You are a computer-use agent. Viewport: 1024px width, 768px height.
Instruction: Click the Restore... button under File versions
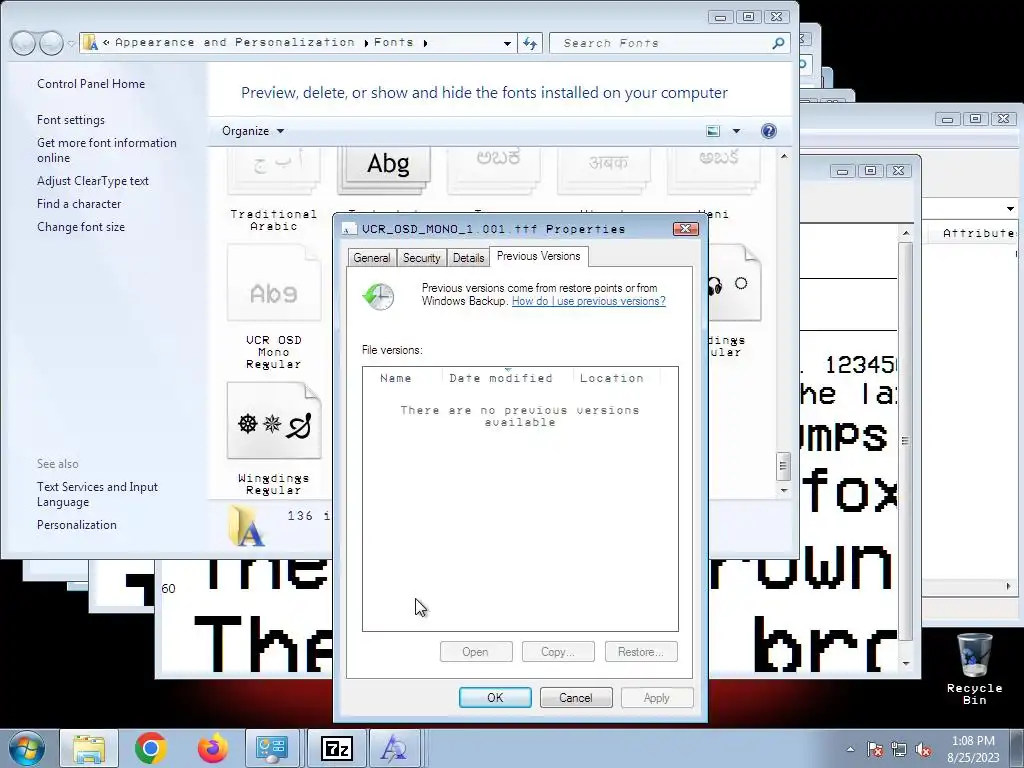[x=641, y=652]
